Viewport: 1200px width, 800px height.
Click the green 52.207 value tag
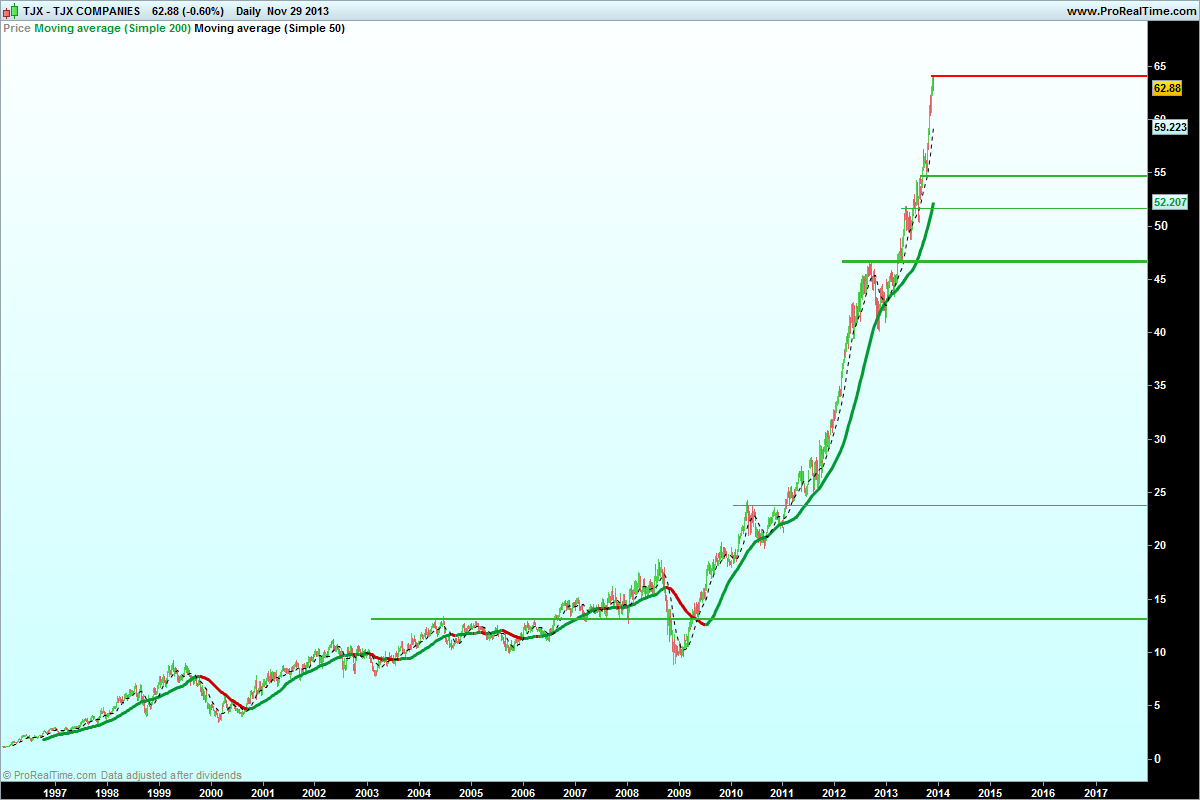coord(1169,201)
